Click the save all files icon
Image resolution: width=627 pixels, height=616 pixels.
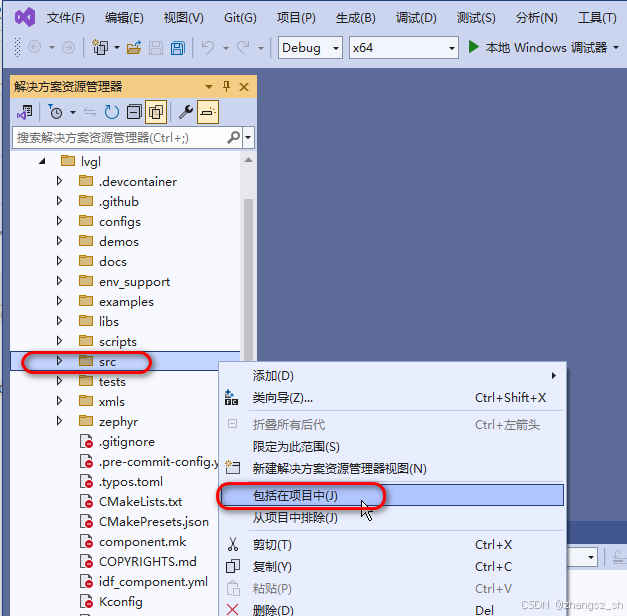178,48
